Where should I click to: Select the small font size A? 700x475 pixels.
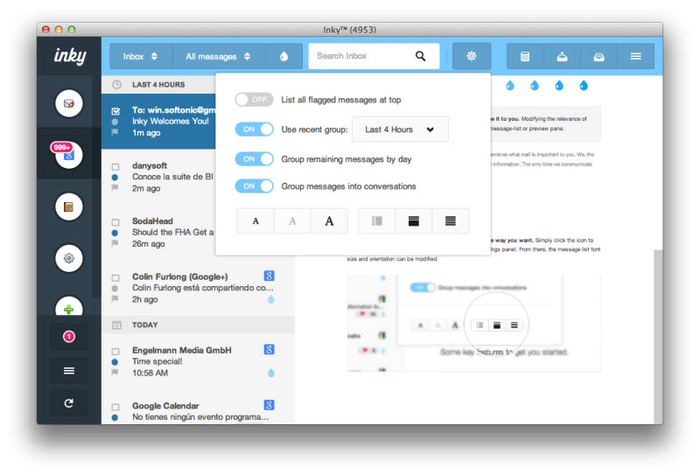click(256, 221)
